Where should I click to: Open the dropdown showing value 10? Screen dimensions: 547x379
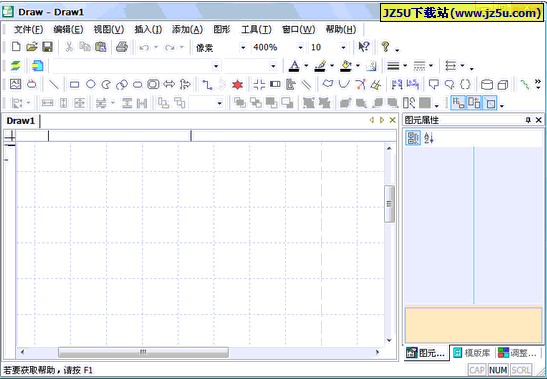(343, 47)
